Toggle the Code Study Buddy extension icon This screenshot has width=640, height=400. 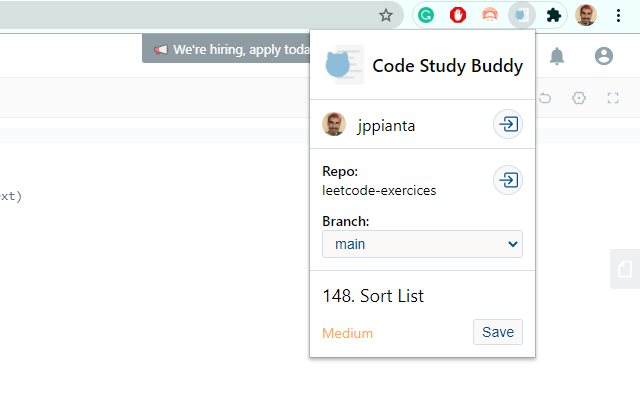pyautogui.click(x=521, y=15)
